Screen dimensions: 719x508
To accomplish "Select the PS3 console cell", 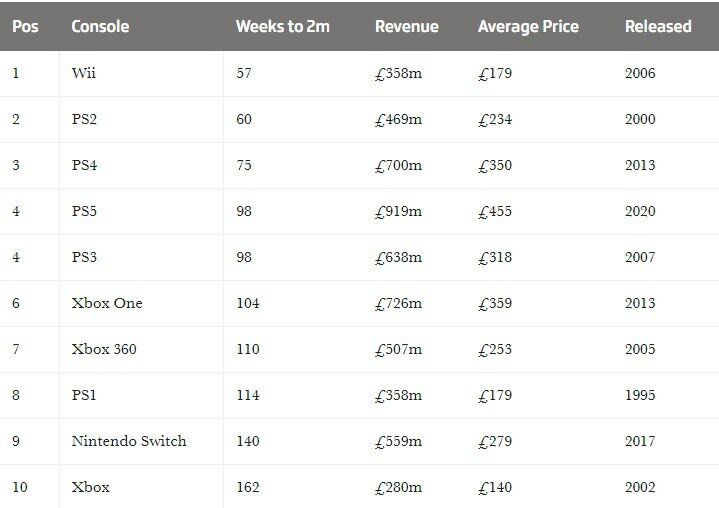I will tap(84, 257).
